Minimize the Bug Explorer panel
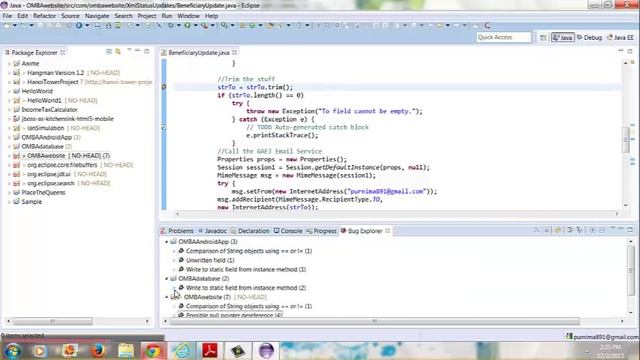The image size is (640, 360). tap(621, 230)
